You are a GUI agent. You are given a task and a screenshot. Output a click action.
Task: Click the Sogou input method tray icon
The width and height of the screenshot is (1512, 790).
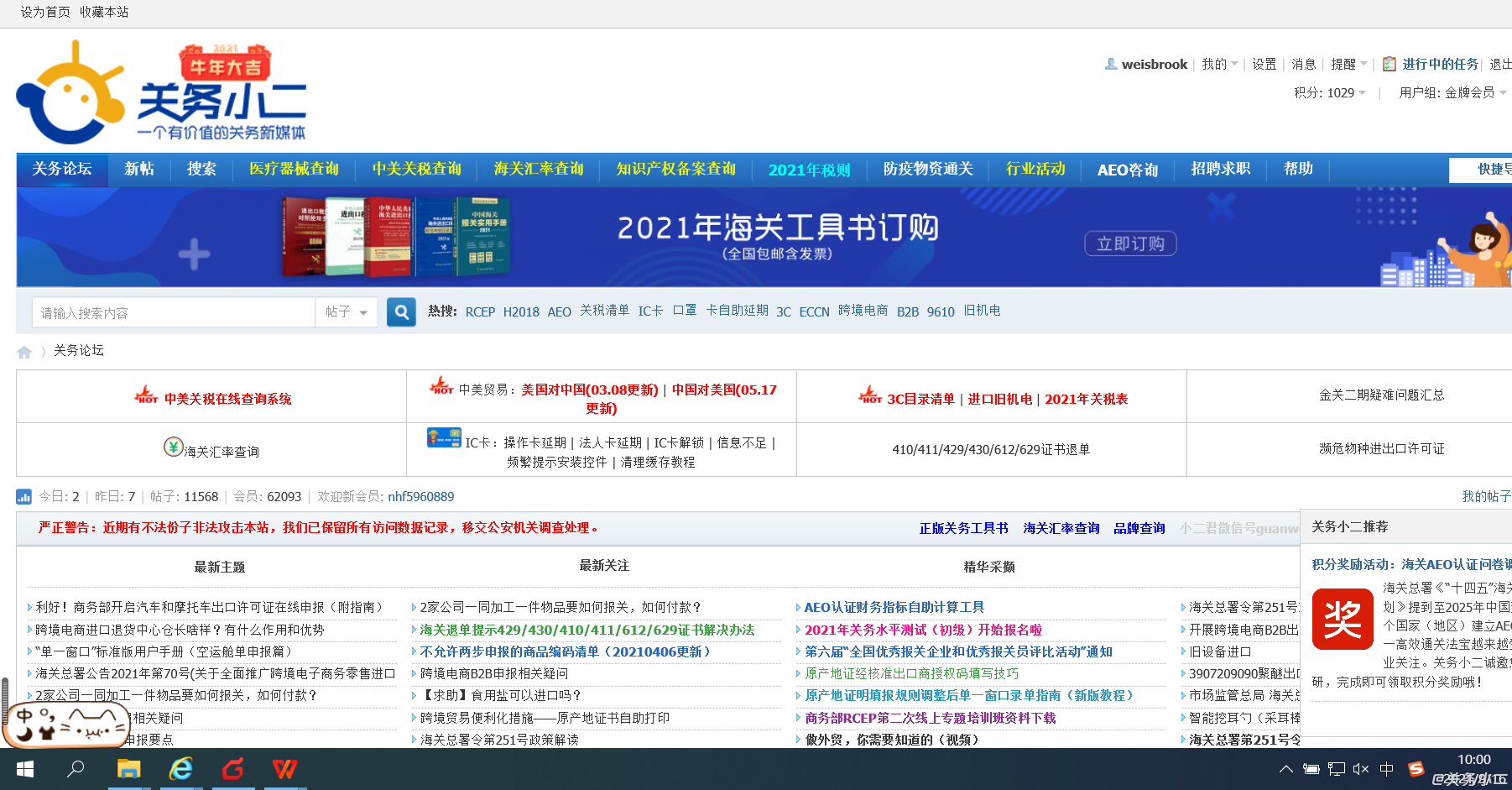pos(1416,769)
